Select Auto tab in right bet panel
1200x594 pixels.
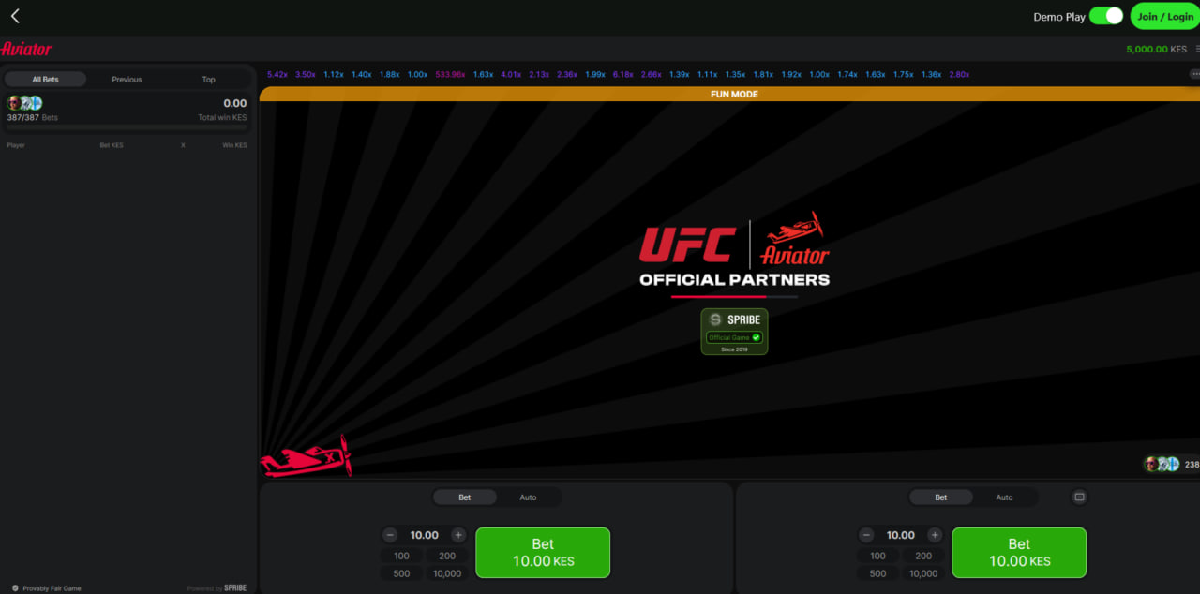point(1004,497)
